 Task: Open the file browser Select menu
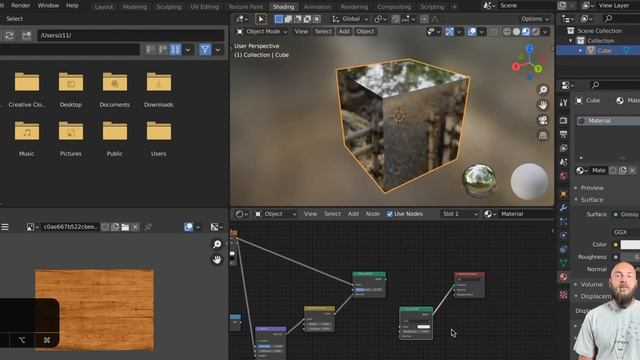[14, 19]
